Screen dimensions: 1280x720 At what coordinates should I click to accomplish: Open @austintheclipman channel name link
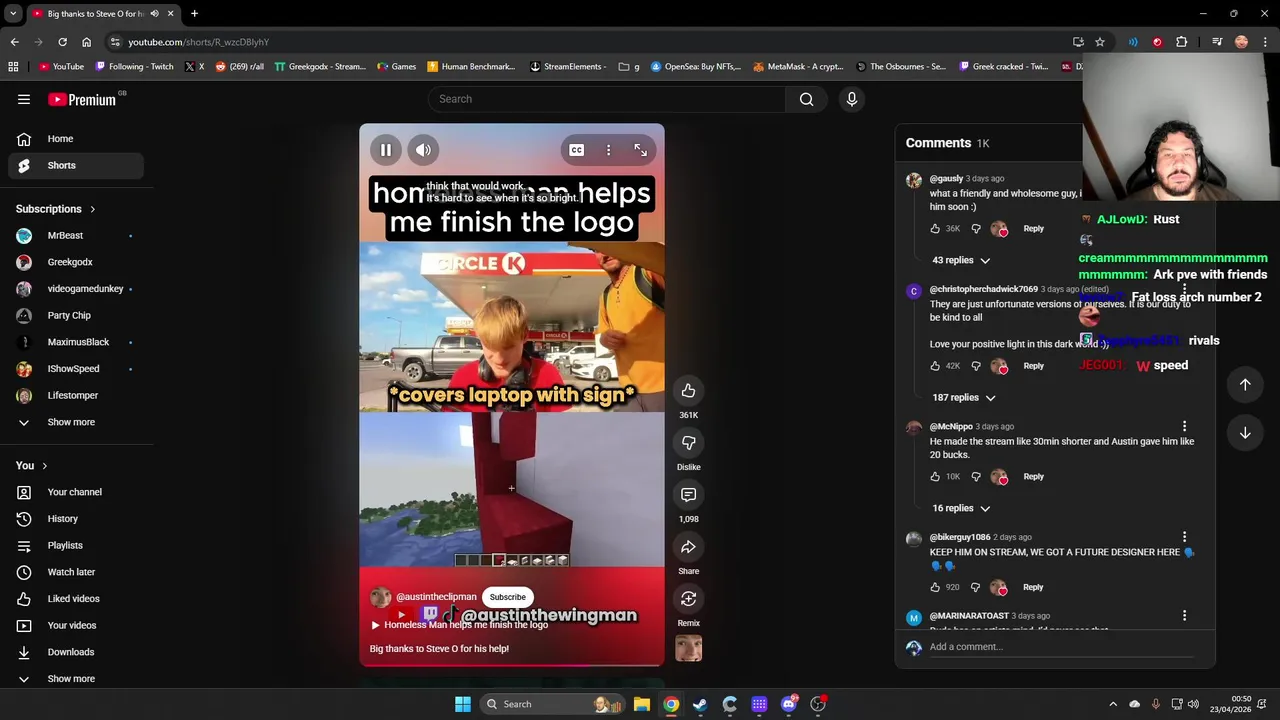click(x=436, y=597)
